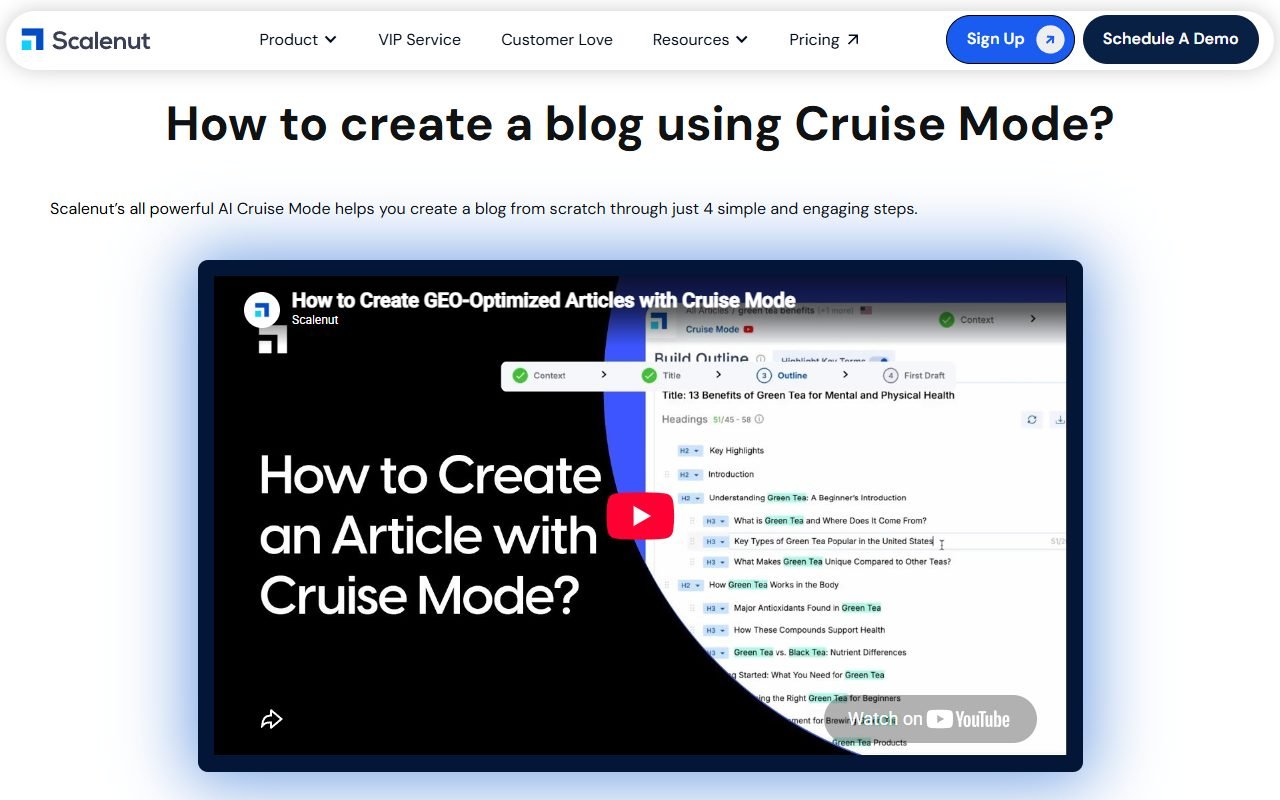Click the Scalenut logo in the header
The image size is (1280, 800).
(86, 40)
